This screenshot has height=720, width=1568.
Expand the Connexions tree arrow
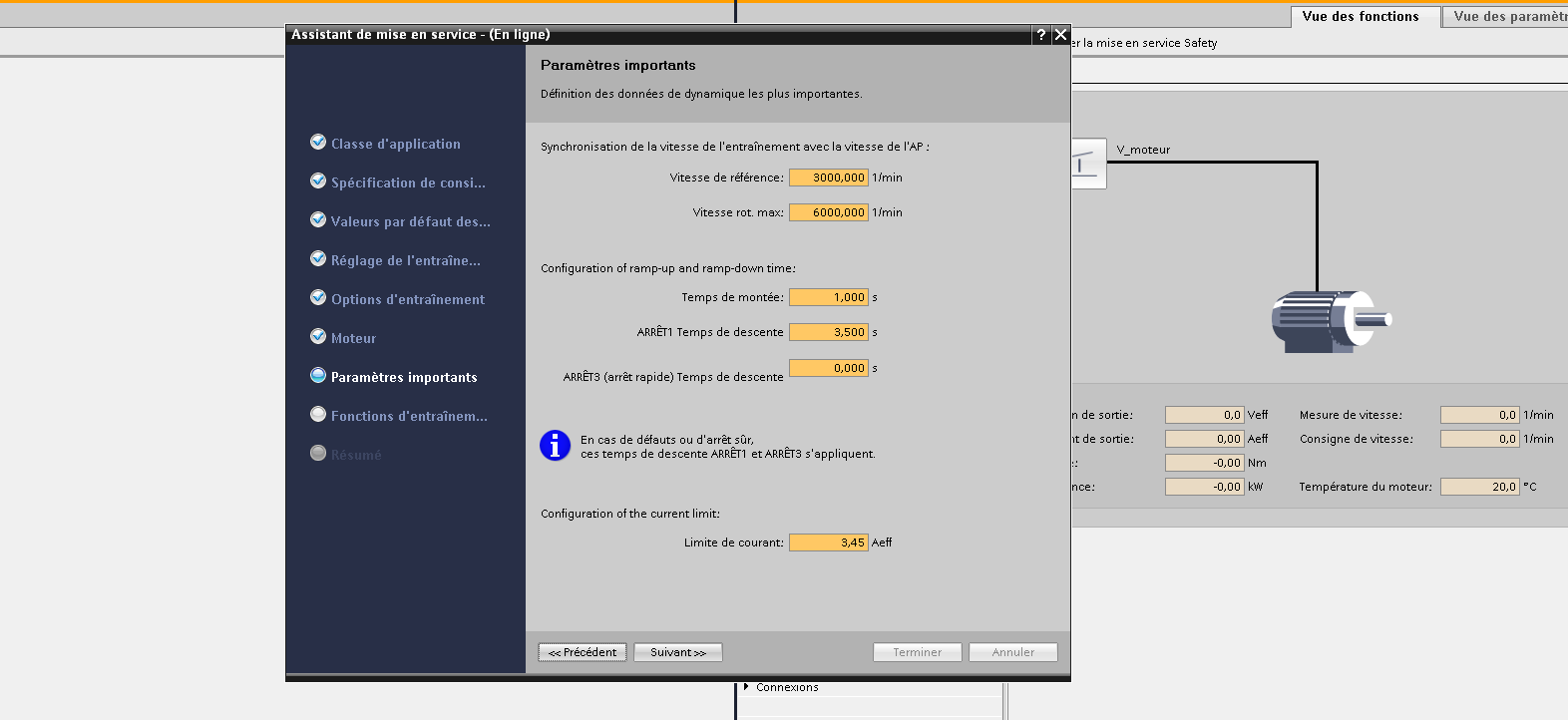coord(746,687)
